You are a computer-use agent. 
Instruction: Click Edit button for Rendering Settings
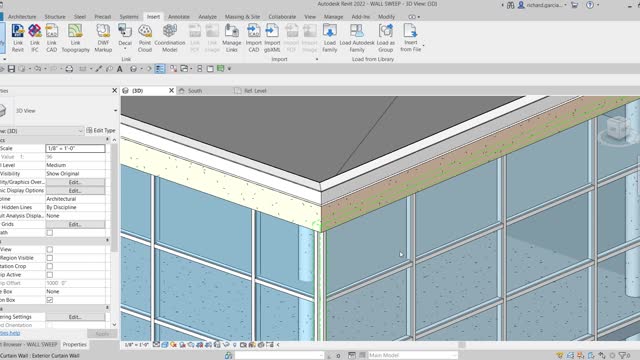(75, 317)
